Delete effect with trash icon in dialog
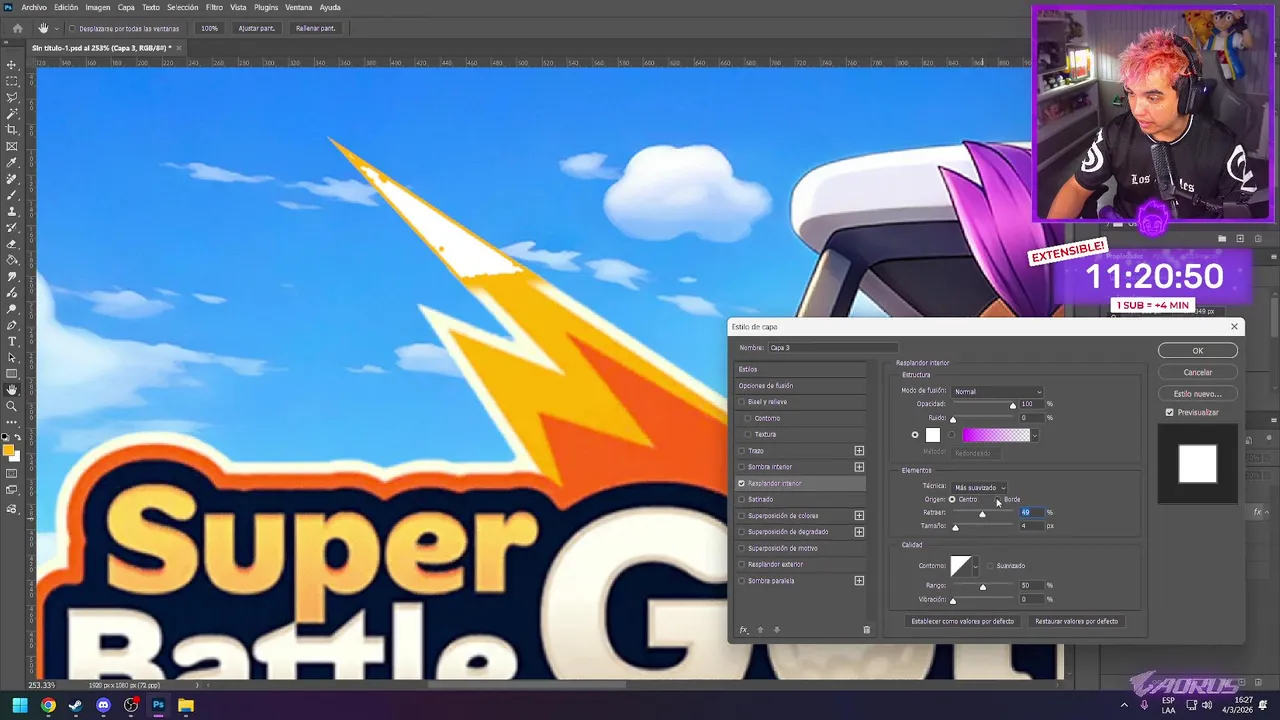 867,630
